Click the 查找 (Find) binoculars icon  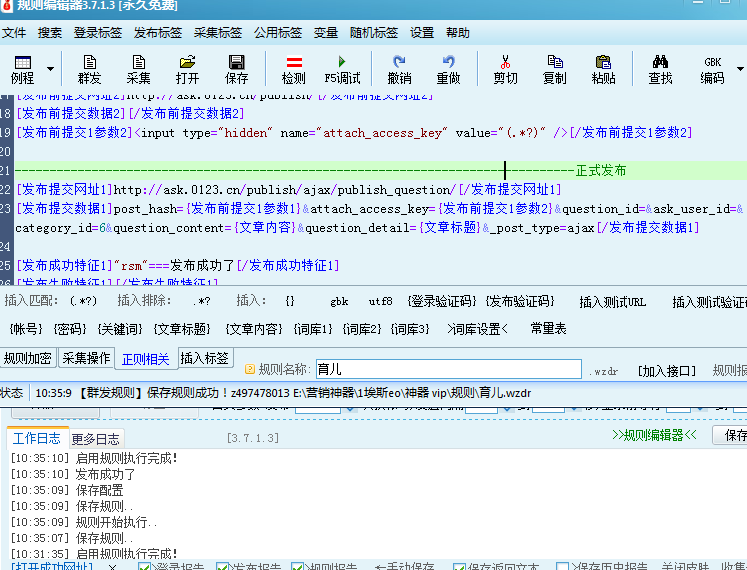(x=660, y=69)
